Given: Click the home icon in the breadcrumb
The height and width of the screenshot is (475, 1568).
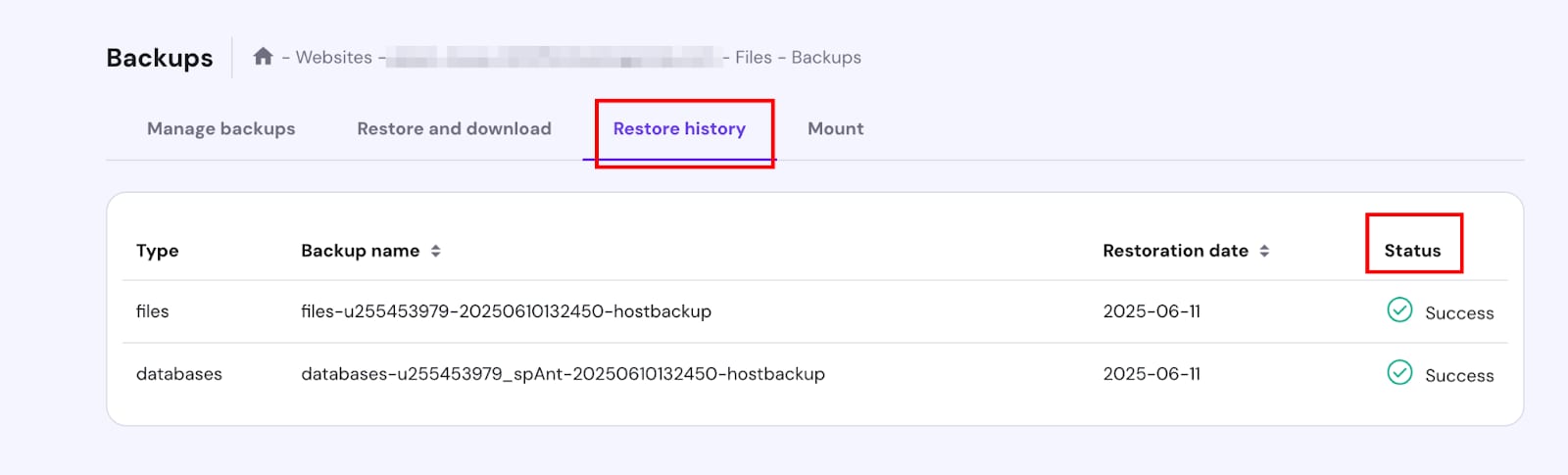Looking at the screenshot, I should pyautogui.click(x=263, y=57).
